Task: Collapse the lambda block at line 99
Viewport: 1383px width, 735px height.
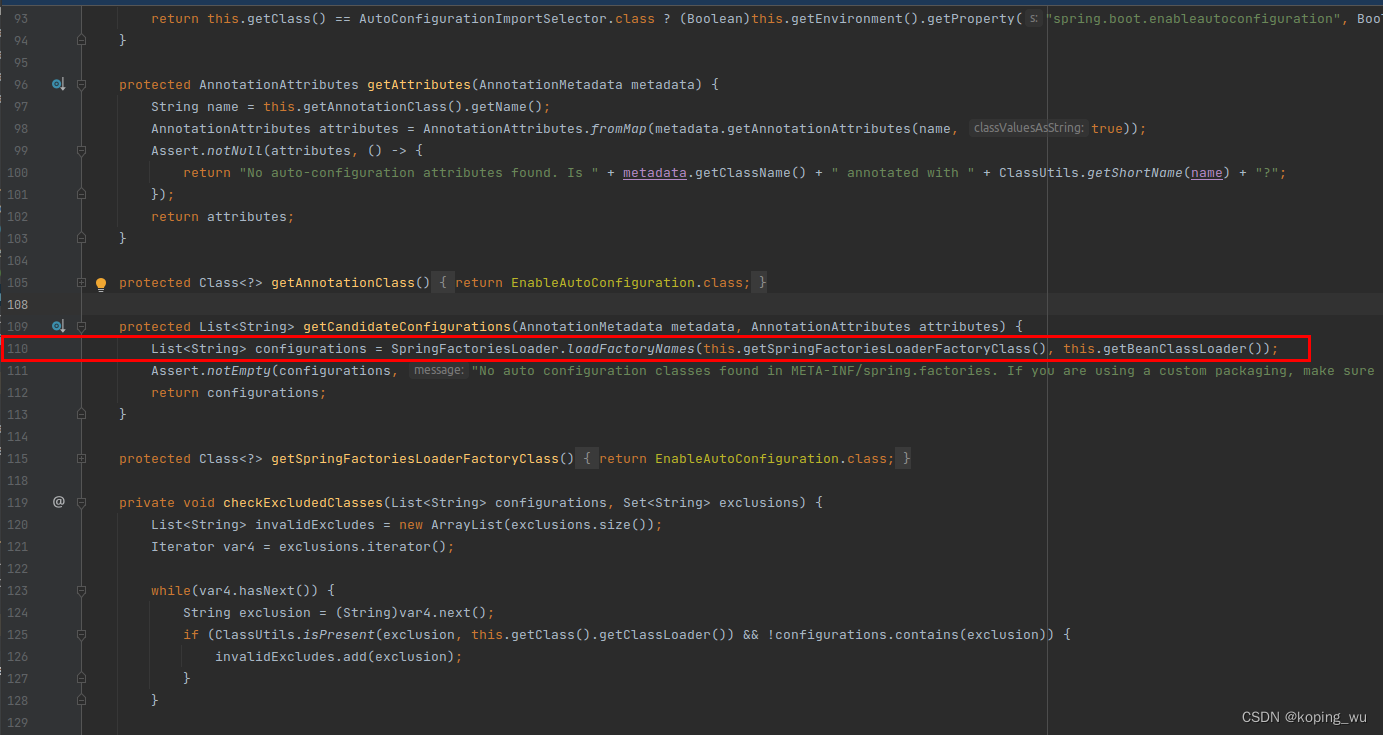Action: 82,151
